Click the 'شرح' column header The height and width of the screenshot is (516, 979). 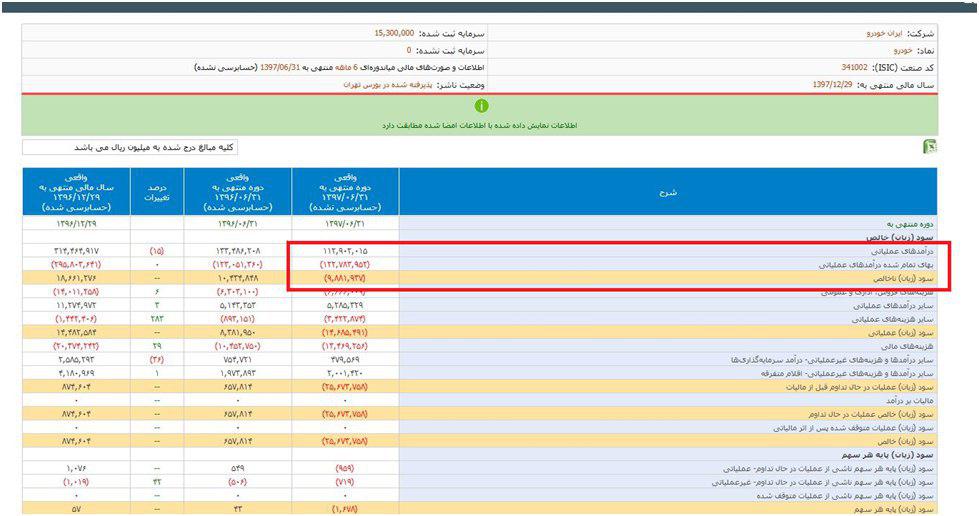[668, 192]
